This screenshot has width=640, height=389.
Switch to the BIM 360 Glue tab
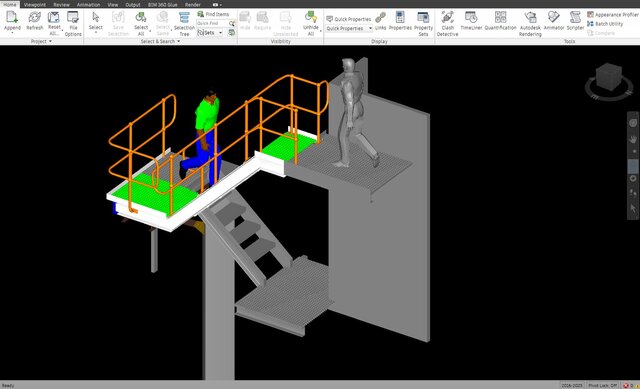coord(162,4)
